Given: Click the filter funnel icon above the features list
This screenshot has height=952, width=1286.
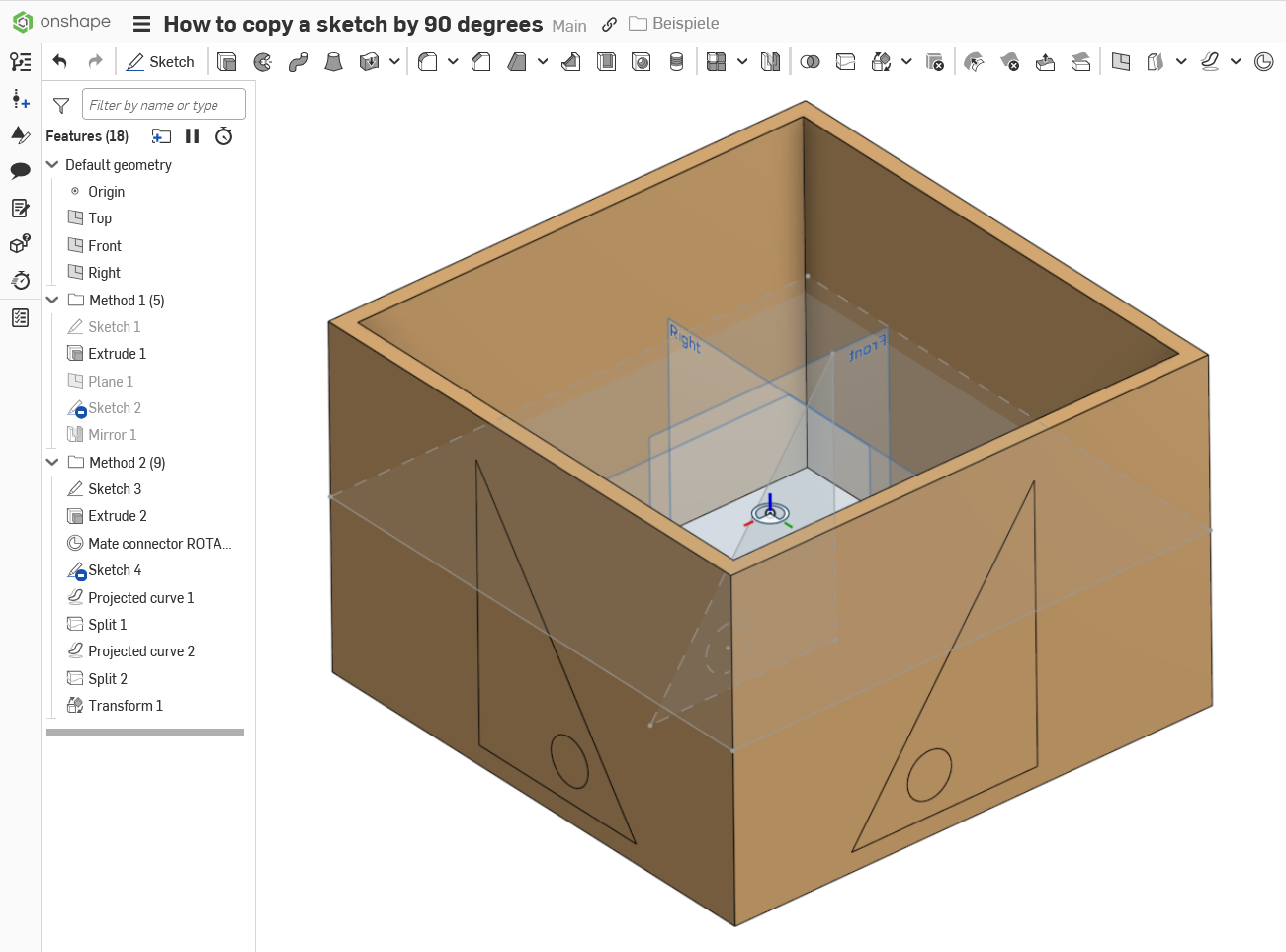Looking at the screenshot, I should click(60, 104).
